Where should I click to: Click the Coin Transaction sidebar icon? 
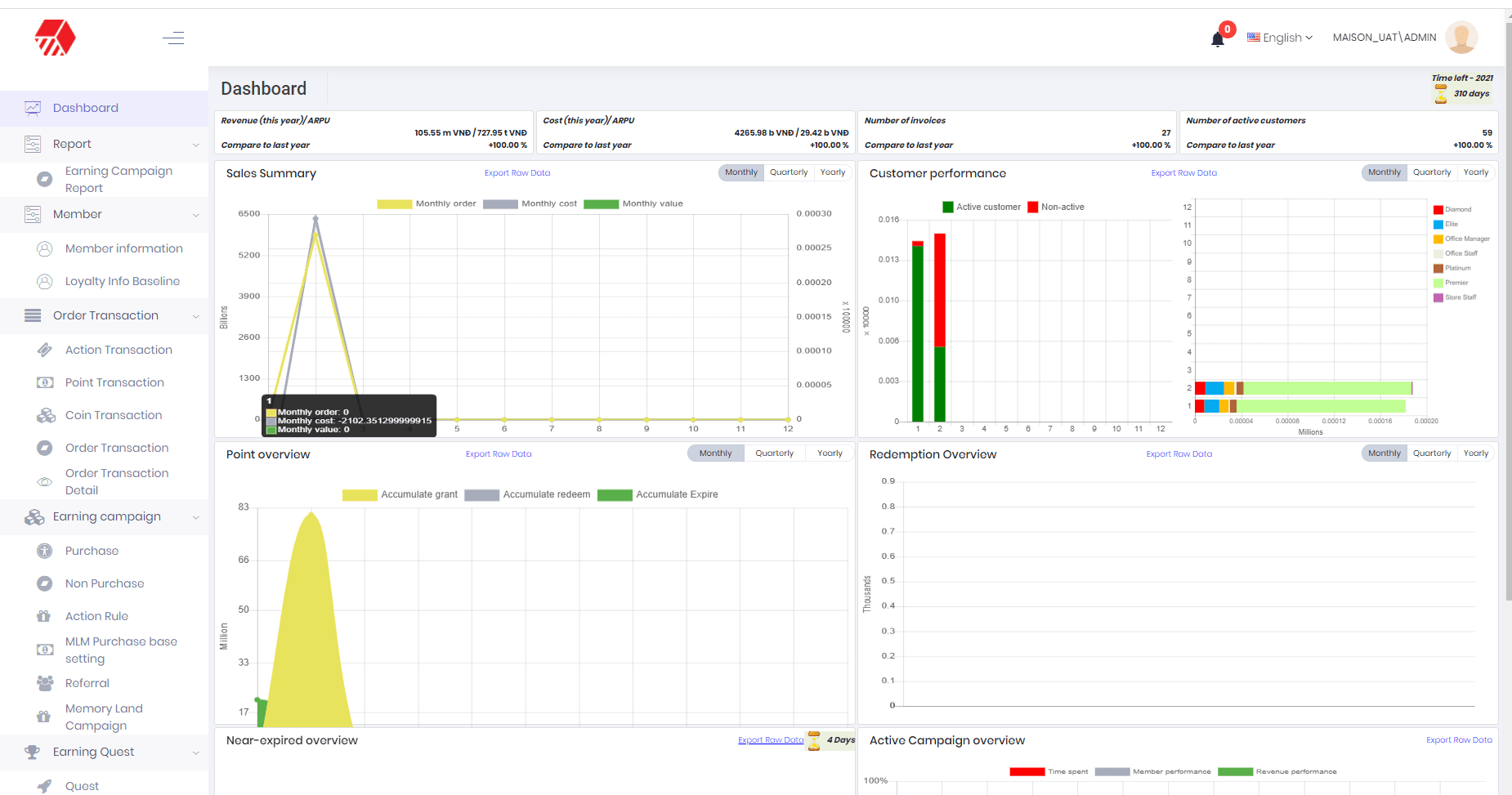click(x=46, y=415)
